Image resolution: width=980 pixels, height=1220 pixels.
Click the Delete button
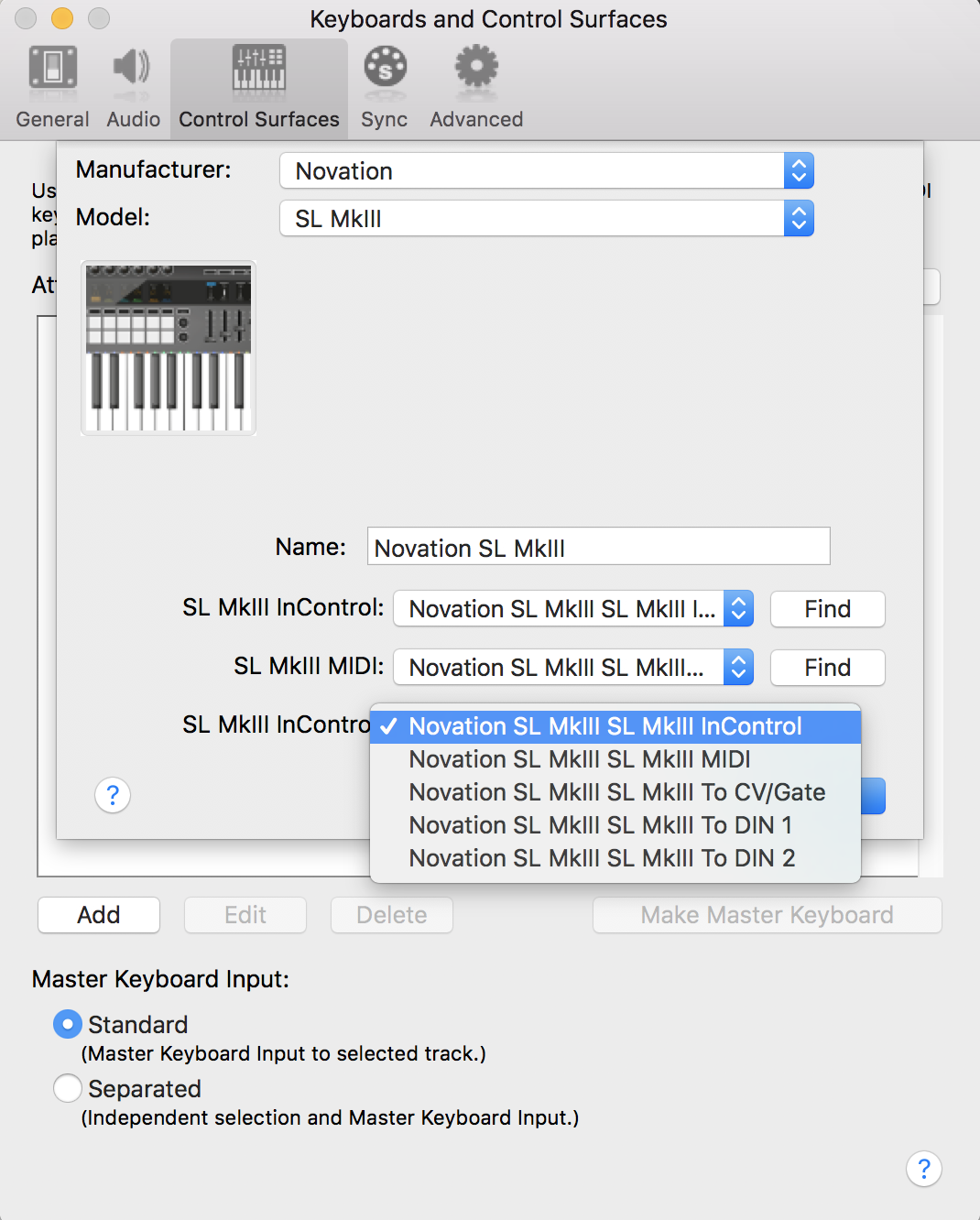coord(392,915)
